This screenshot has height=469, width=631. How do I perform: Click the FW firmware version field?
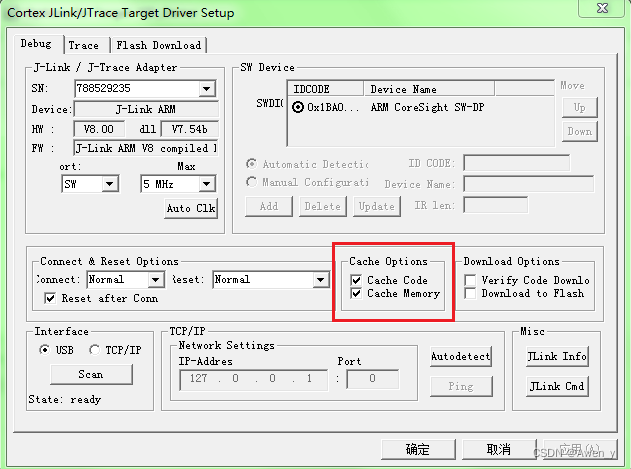[146, 148]
